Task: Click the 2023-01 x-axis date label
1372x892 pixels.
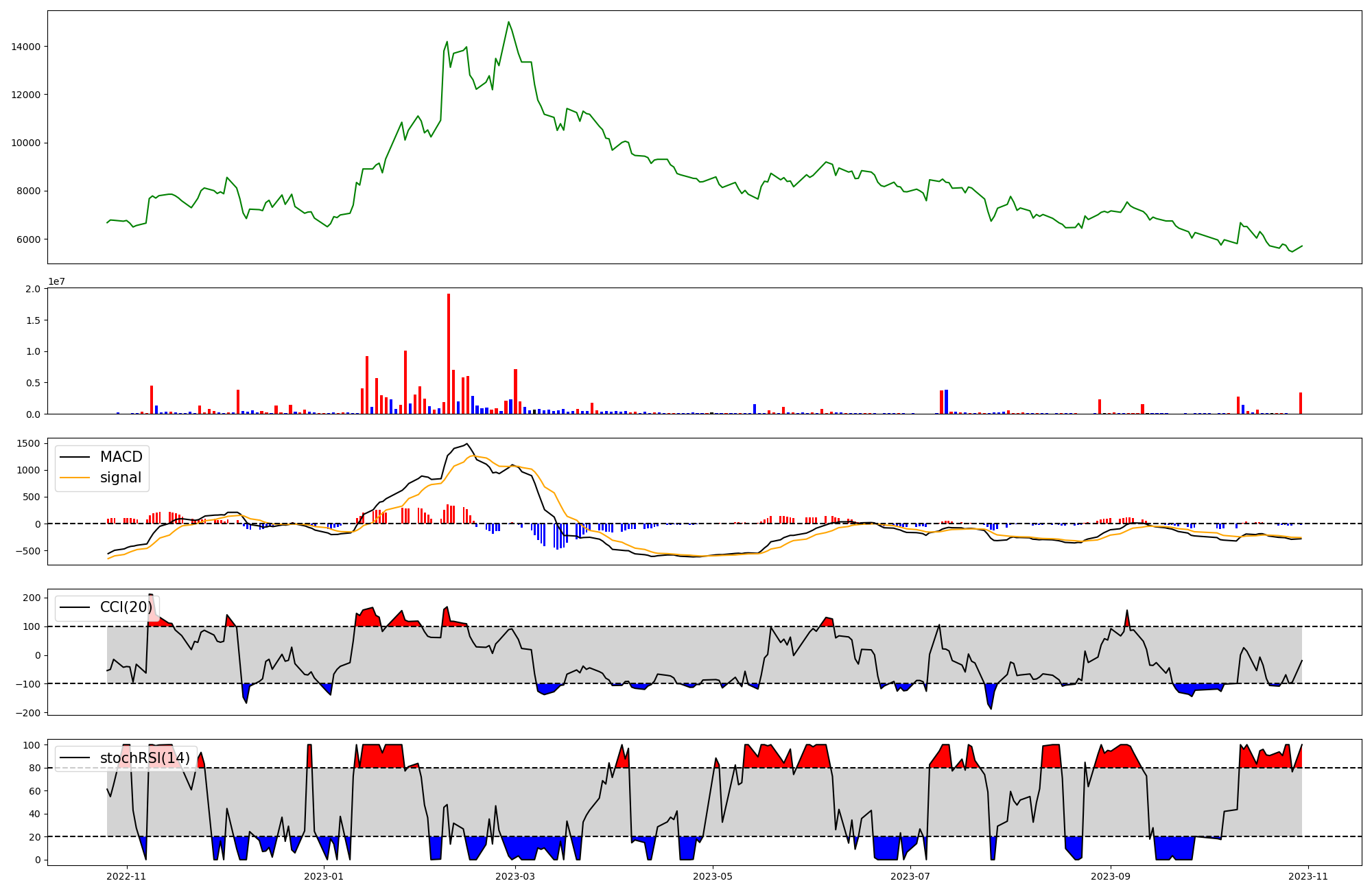Action: [x=324, y=876]
